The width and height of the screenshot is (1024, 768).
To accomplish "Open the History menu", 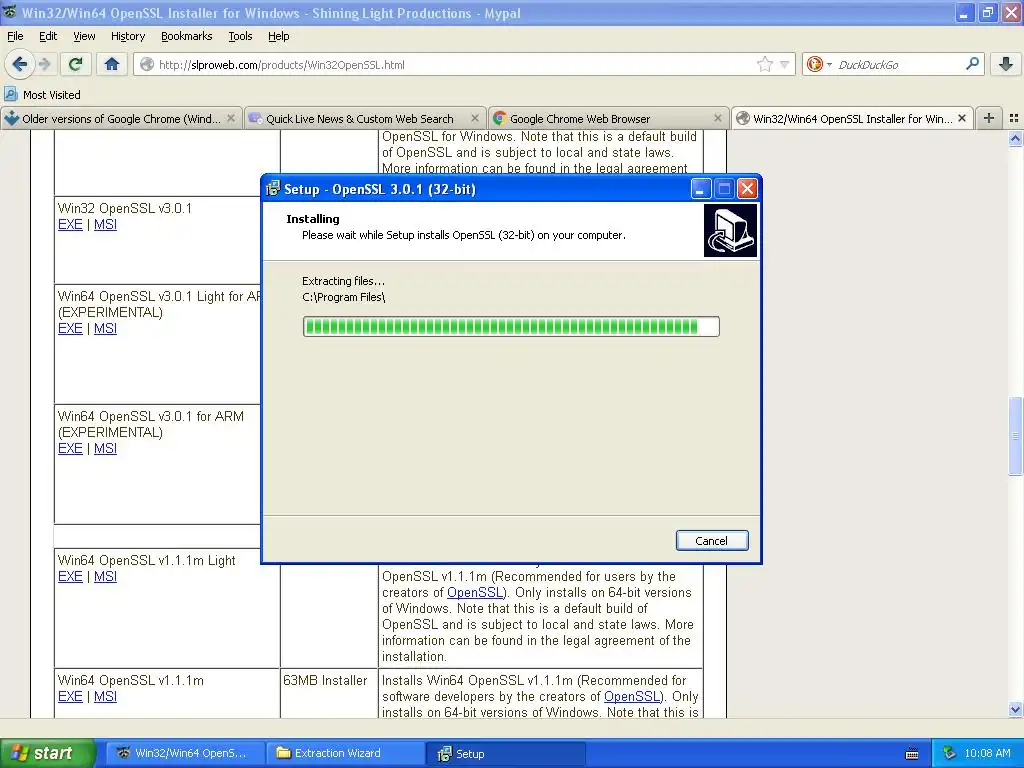I will coord(128,36).
